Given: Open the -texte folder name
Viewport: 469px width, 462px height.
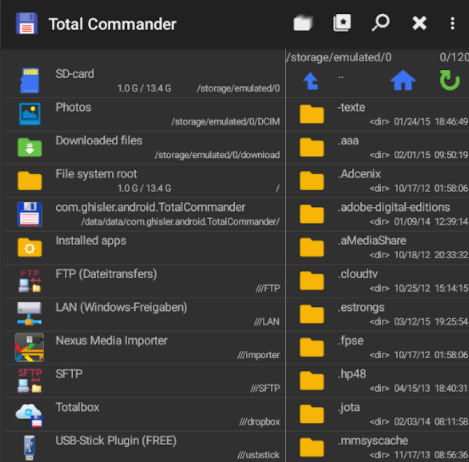Looking at the screenshot, I should pyautogui.click(x=351, y=107).
